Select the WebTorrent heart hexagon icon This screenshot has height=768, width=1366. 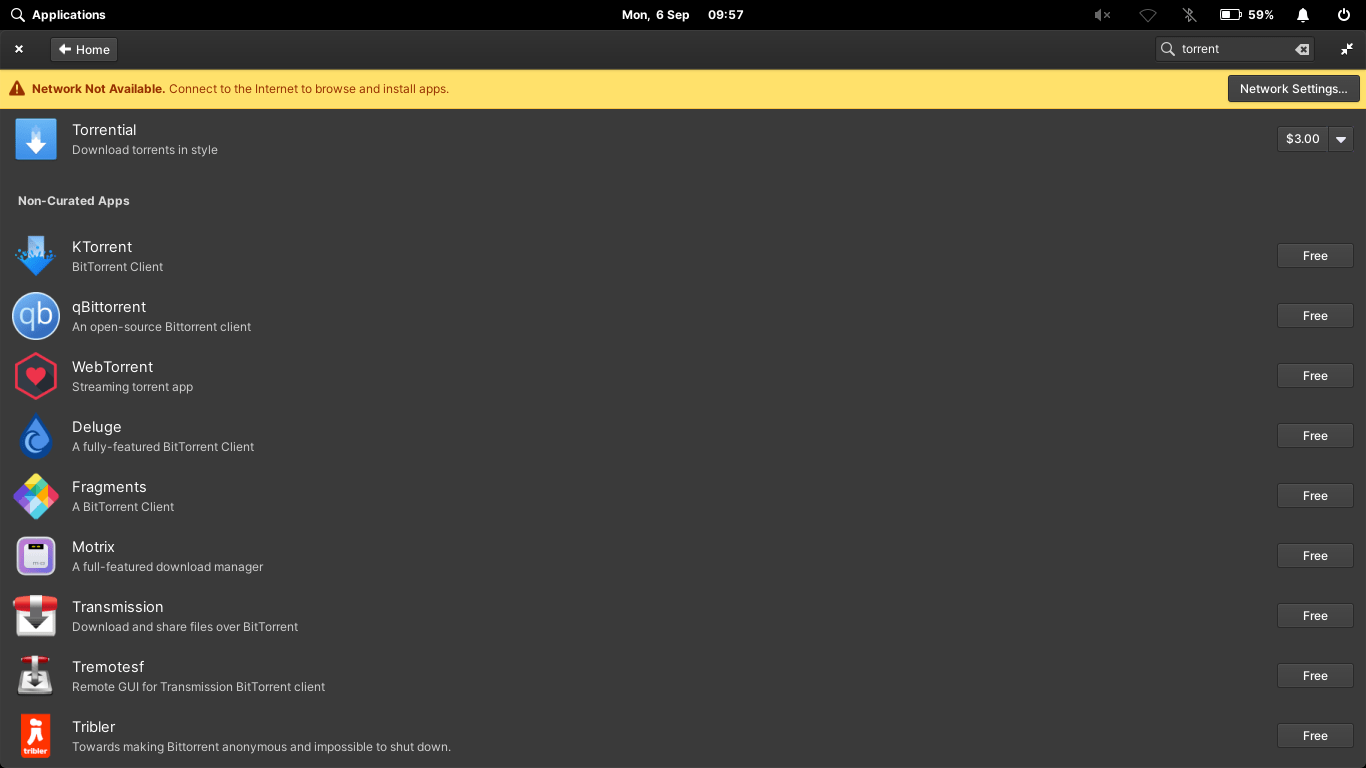click(36, 376)
